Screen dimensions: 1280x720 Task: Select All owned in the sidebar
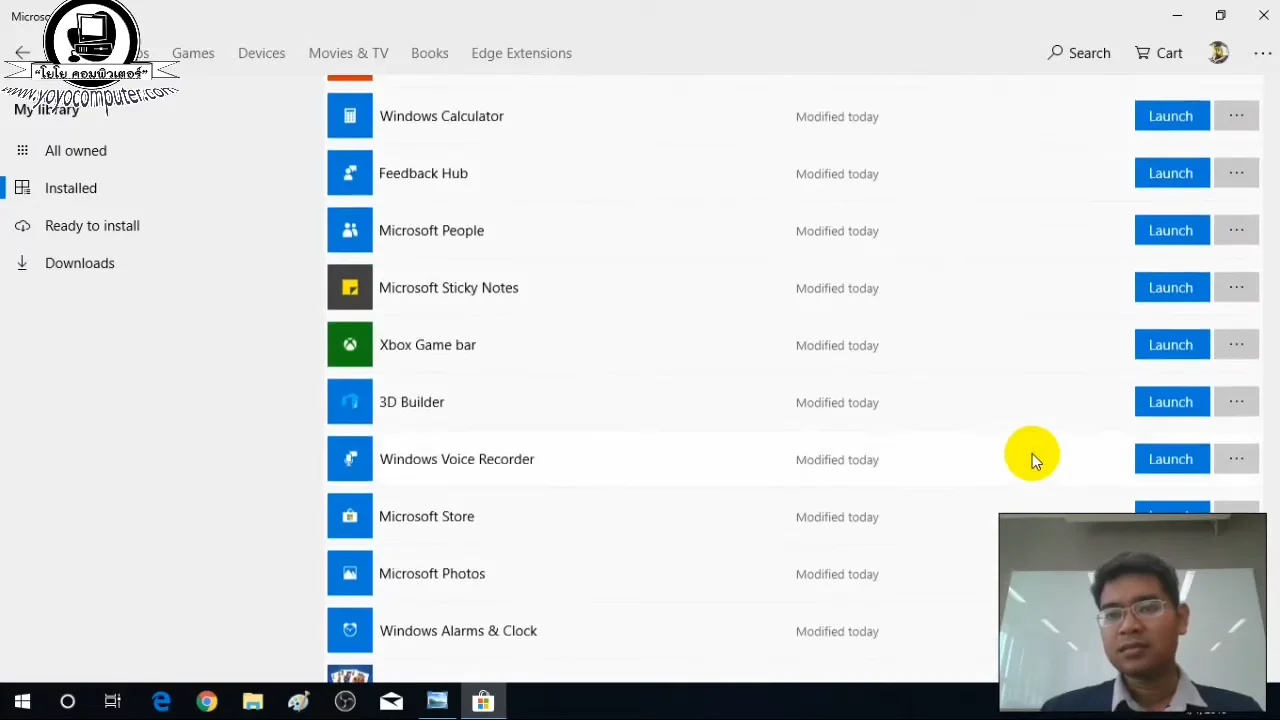[x=75, y=150]
